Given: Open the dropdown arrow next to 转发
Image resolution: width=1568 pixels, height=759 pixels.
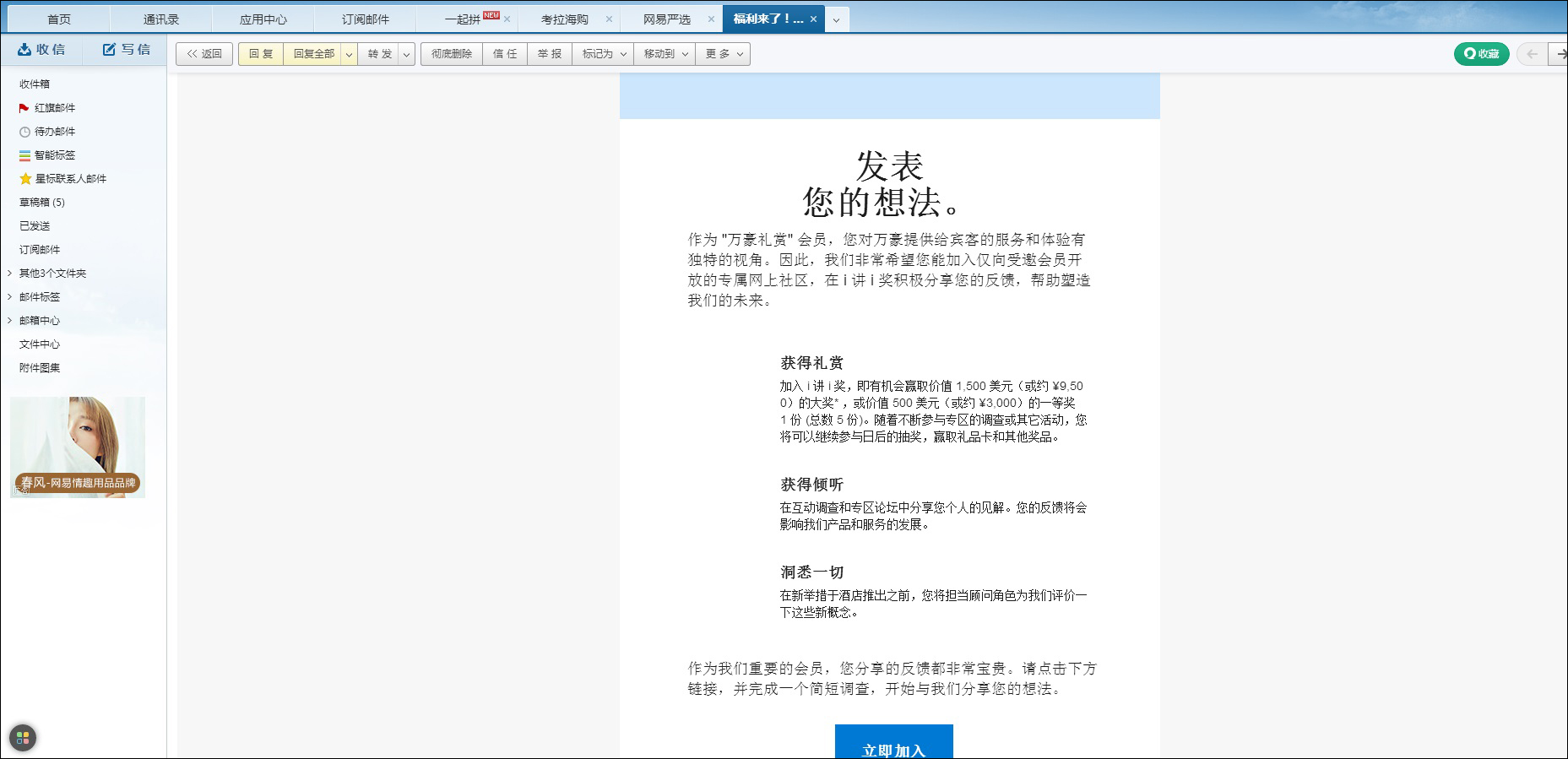Looking at the screenshot, I should point(406,54).
